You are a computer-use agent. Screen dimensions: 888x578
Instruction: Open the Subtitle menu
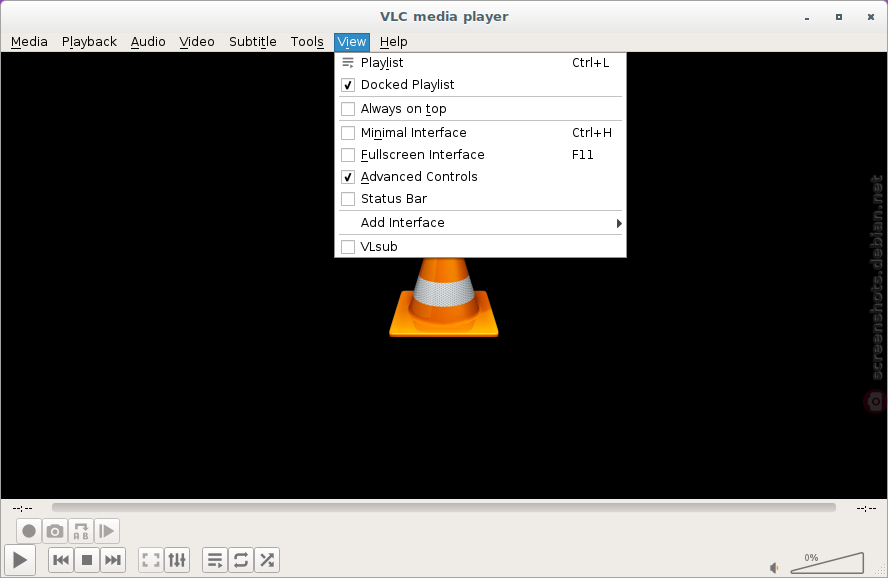253,42
